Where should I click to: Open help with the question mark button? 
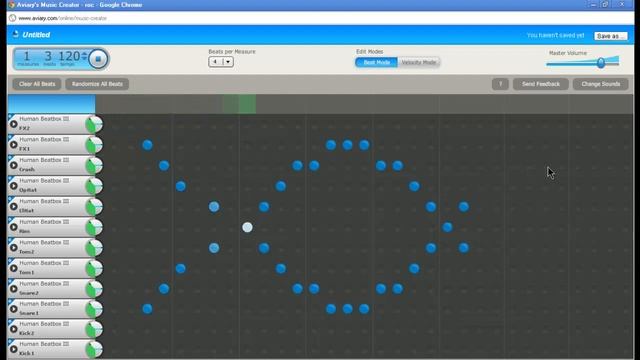500,84
